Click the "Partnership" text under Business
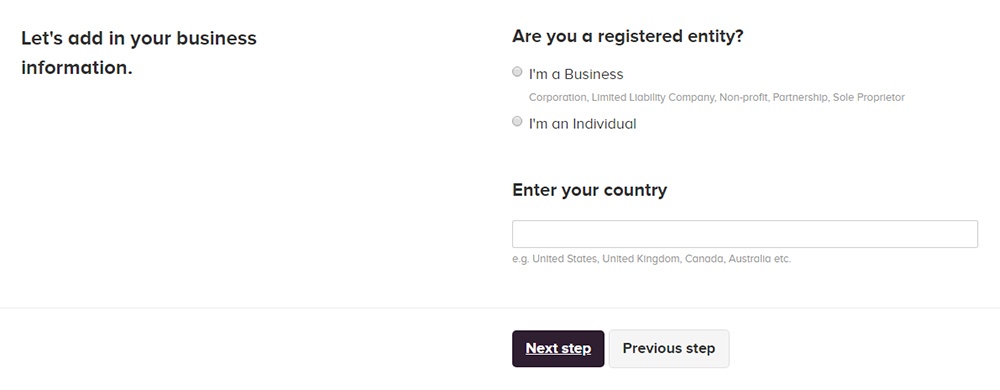This screenshot has height=390, width=1000. [800, 98]
